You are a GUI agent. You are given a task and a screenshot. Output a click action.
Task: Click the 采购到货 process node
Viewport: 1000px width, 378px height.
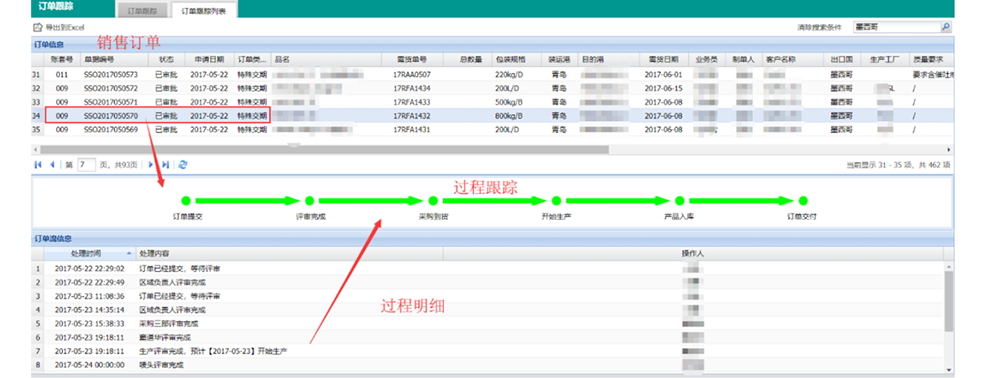click(433, 201)
